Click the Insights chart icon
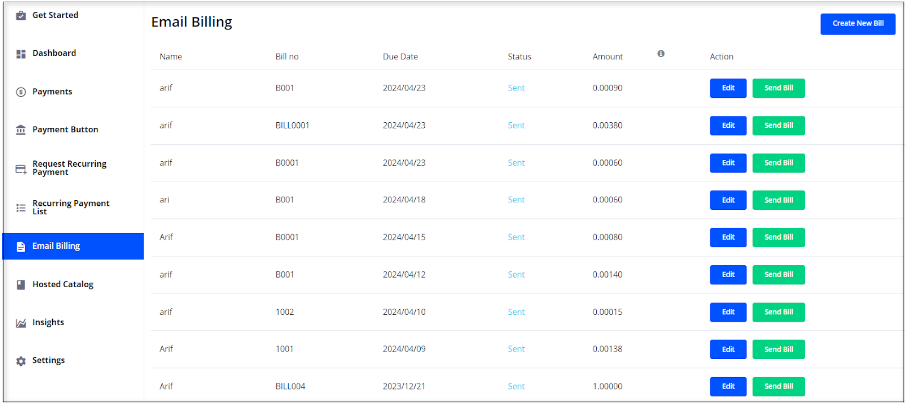Image resolution: width=908 pixels, height=404 pixels. click(x=21, y=323)
